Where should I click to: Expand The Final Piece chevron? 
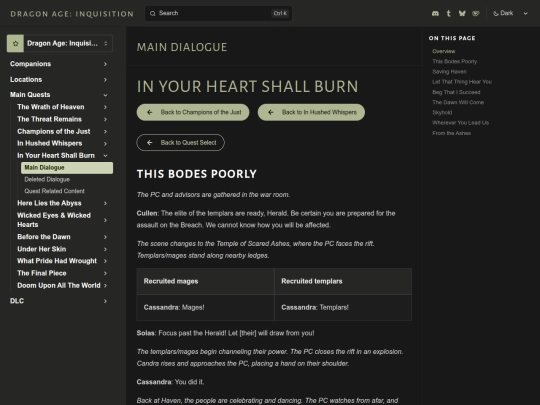pyautogui.click(x=105, y=273)
